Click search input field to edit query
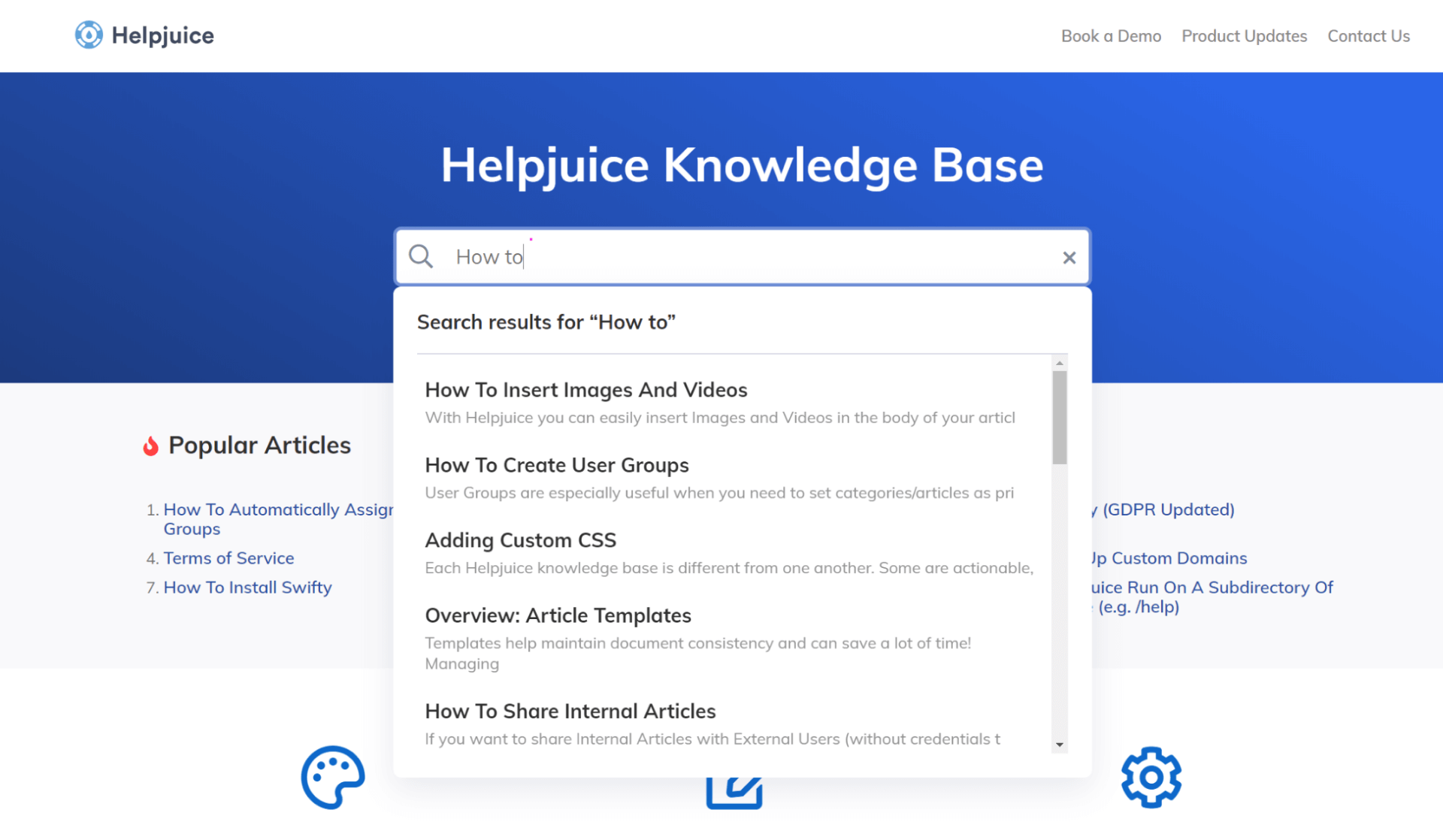The image size is (1443, 840). (740, 257)
